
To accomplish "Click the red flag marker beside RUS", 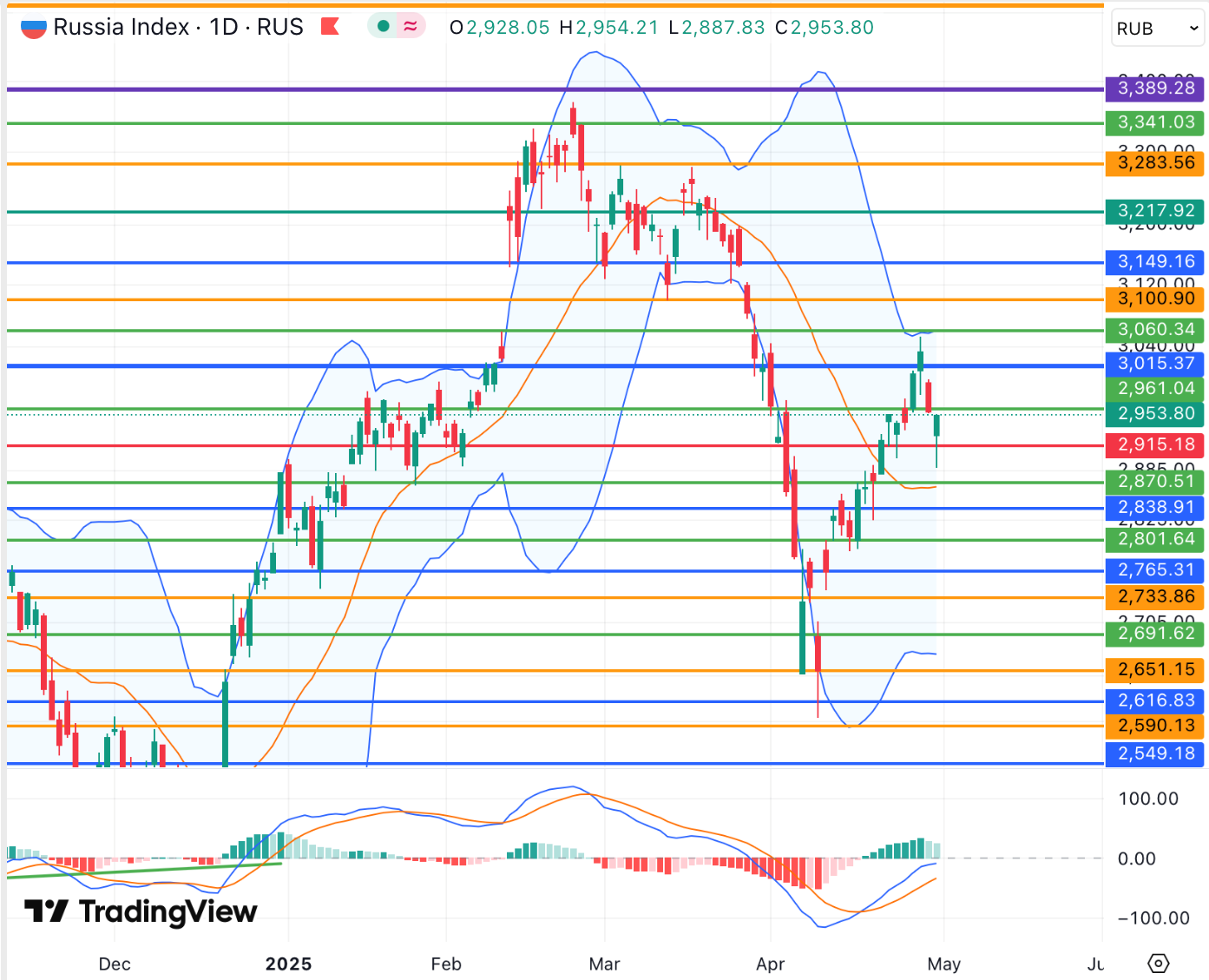I will tap(330, 27).
